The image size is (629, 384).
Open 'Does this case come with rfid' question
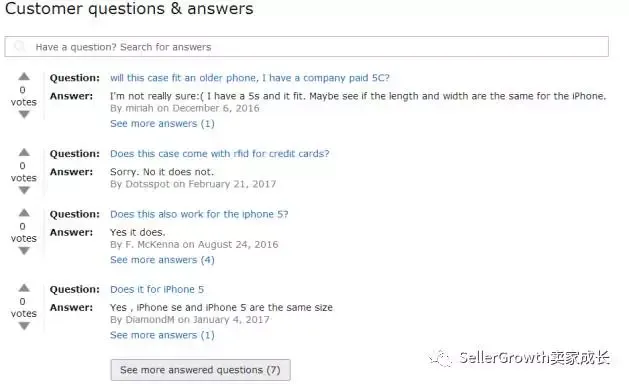pos(219,154)
